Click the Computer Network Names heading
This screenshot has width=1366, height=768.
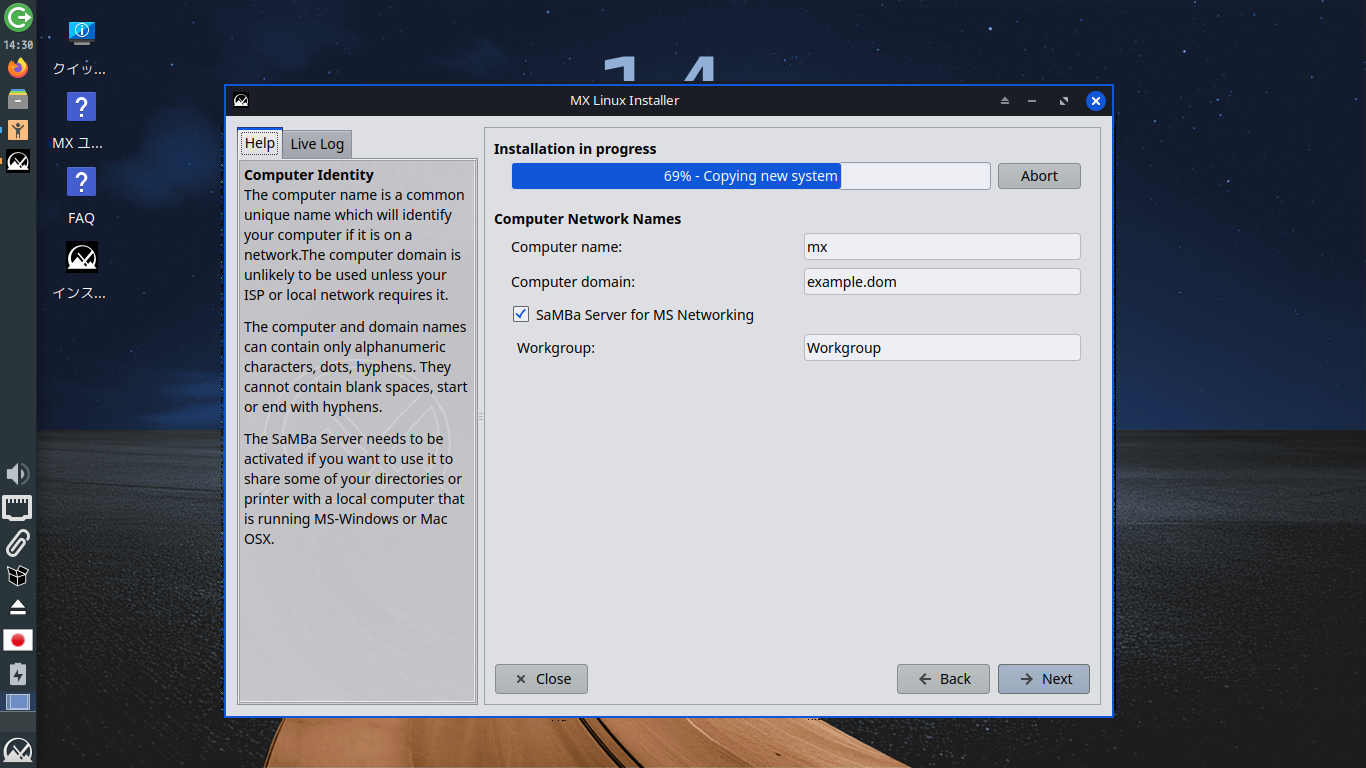(x=587, y=219)
